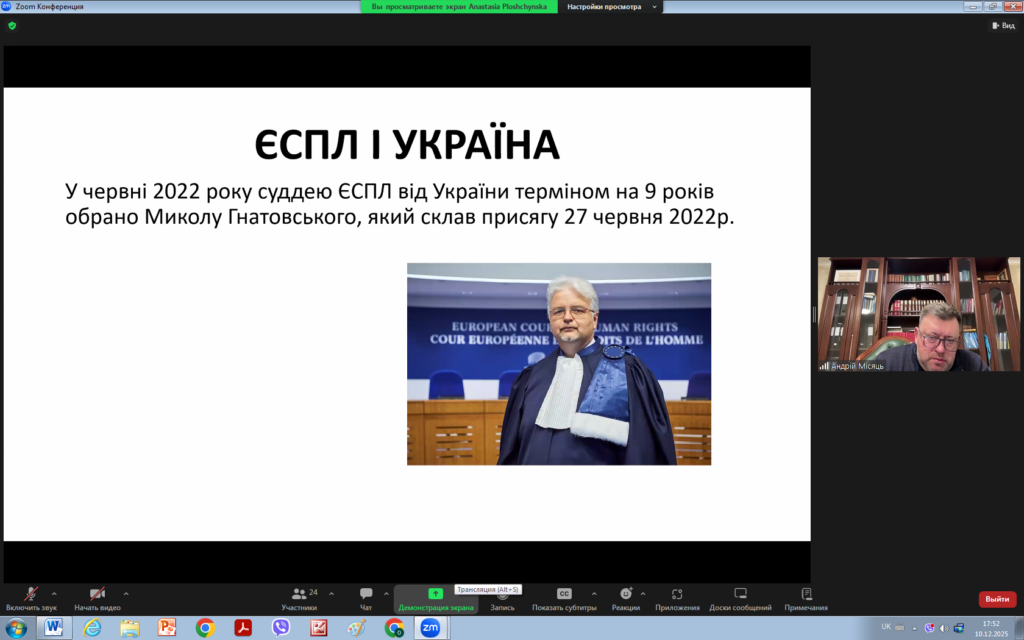Open Примечания notes

(806, 597)
